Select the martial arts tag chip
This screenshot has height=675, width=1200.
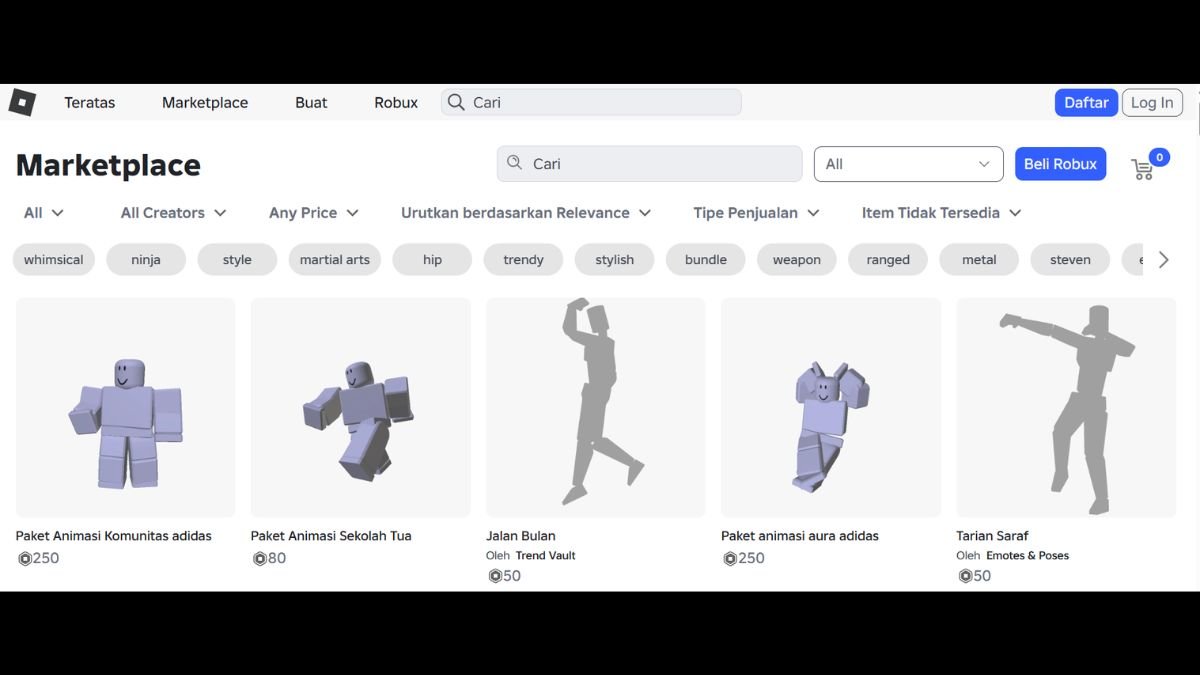pos(335,259)
